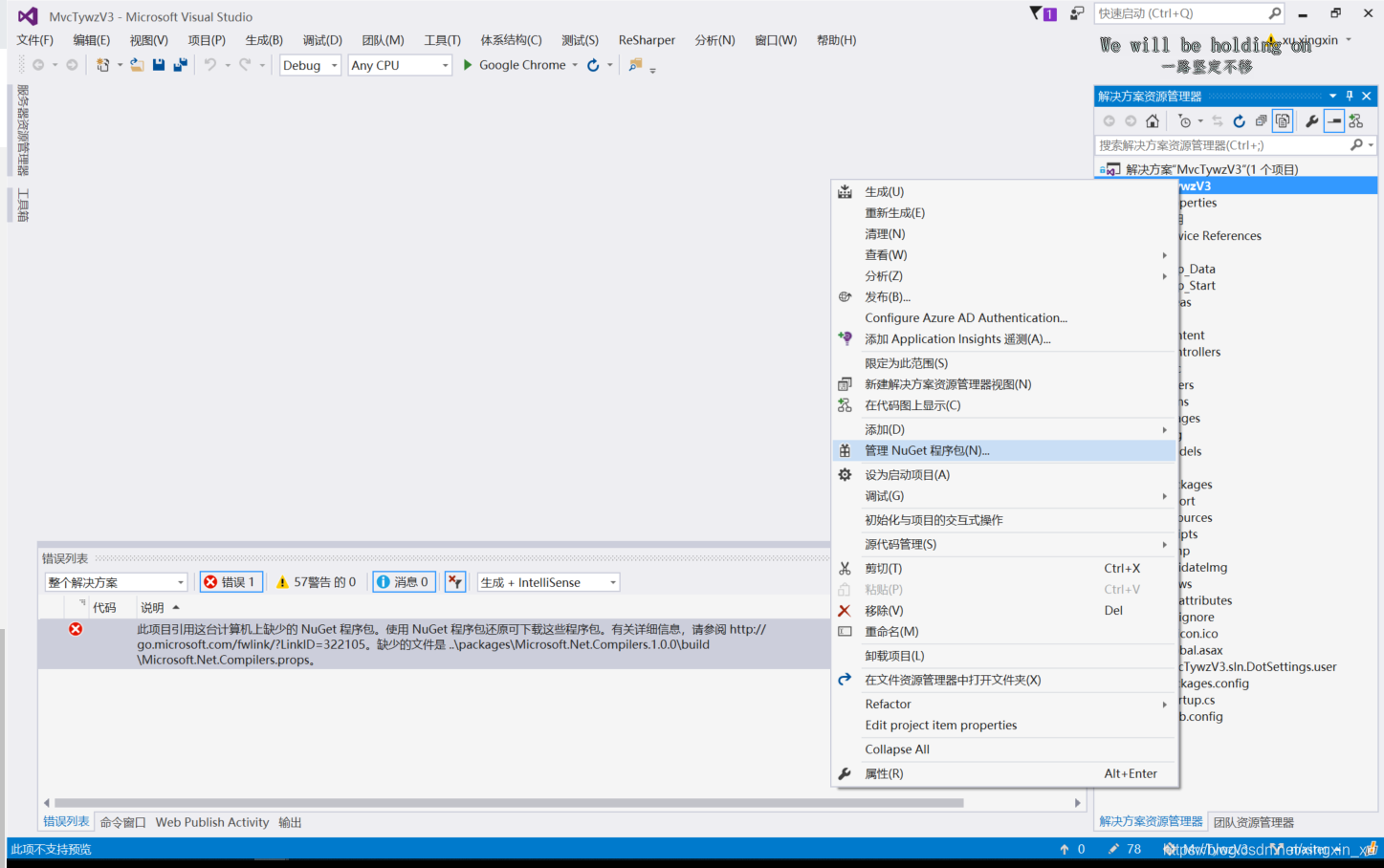
Task: Click the Collapse All icon in Solution Explorer
Action: 1261,120
